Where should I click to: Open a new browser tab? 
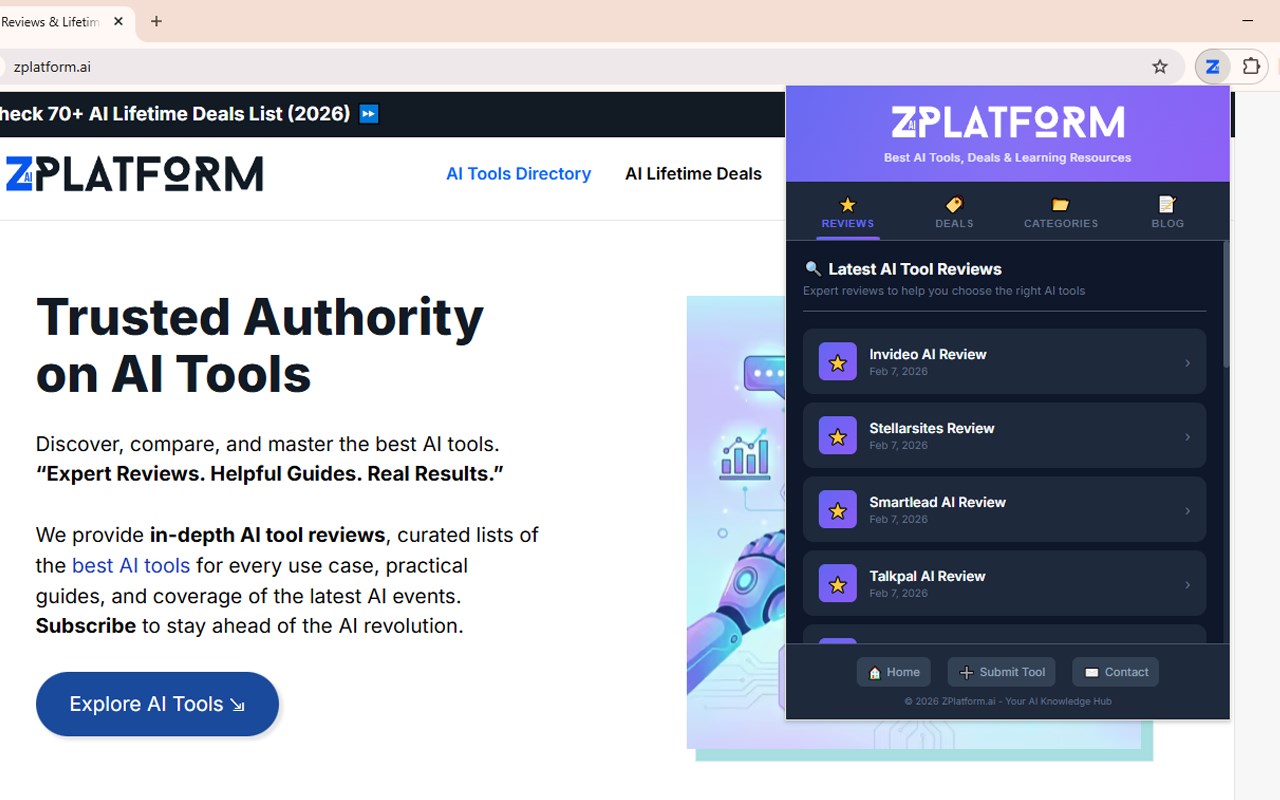[x=156, y=21]
